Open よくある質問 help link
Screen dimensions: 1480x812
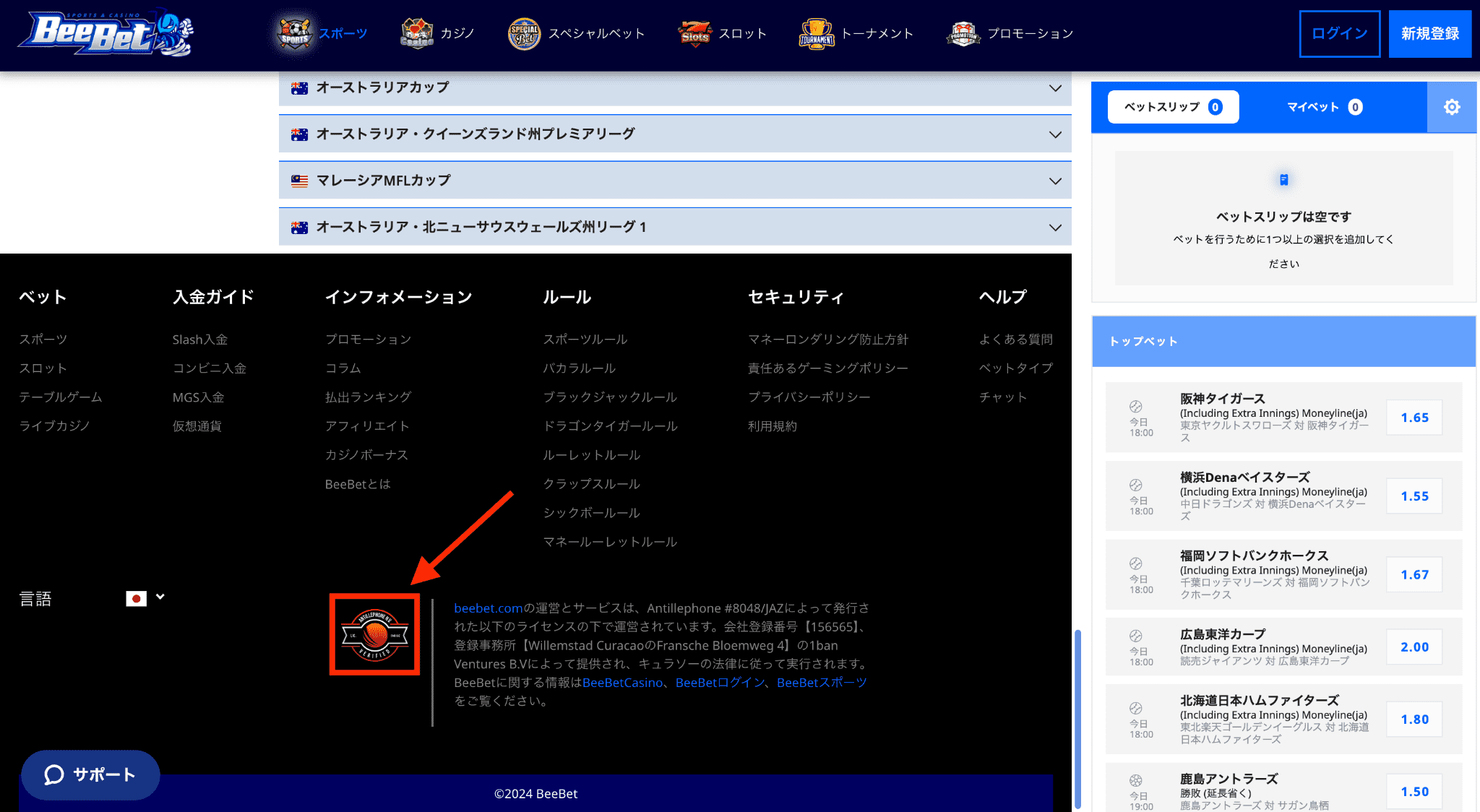tap(1016, 340)
